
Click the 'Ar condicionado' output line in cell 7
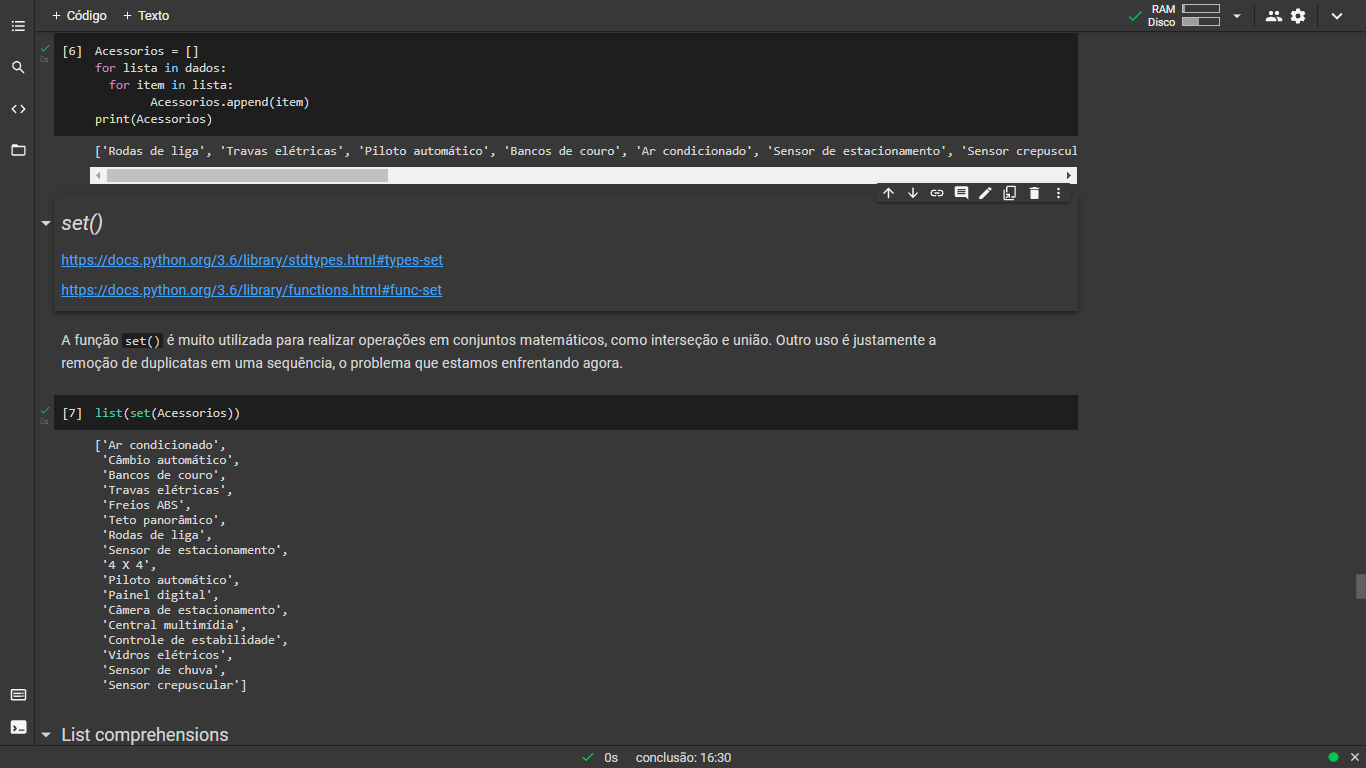(161, 445)
